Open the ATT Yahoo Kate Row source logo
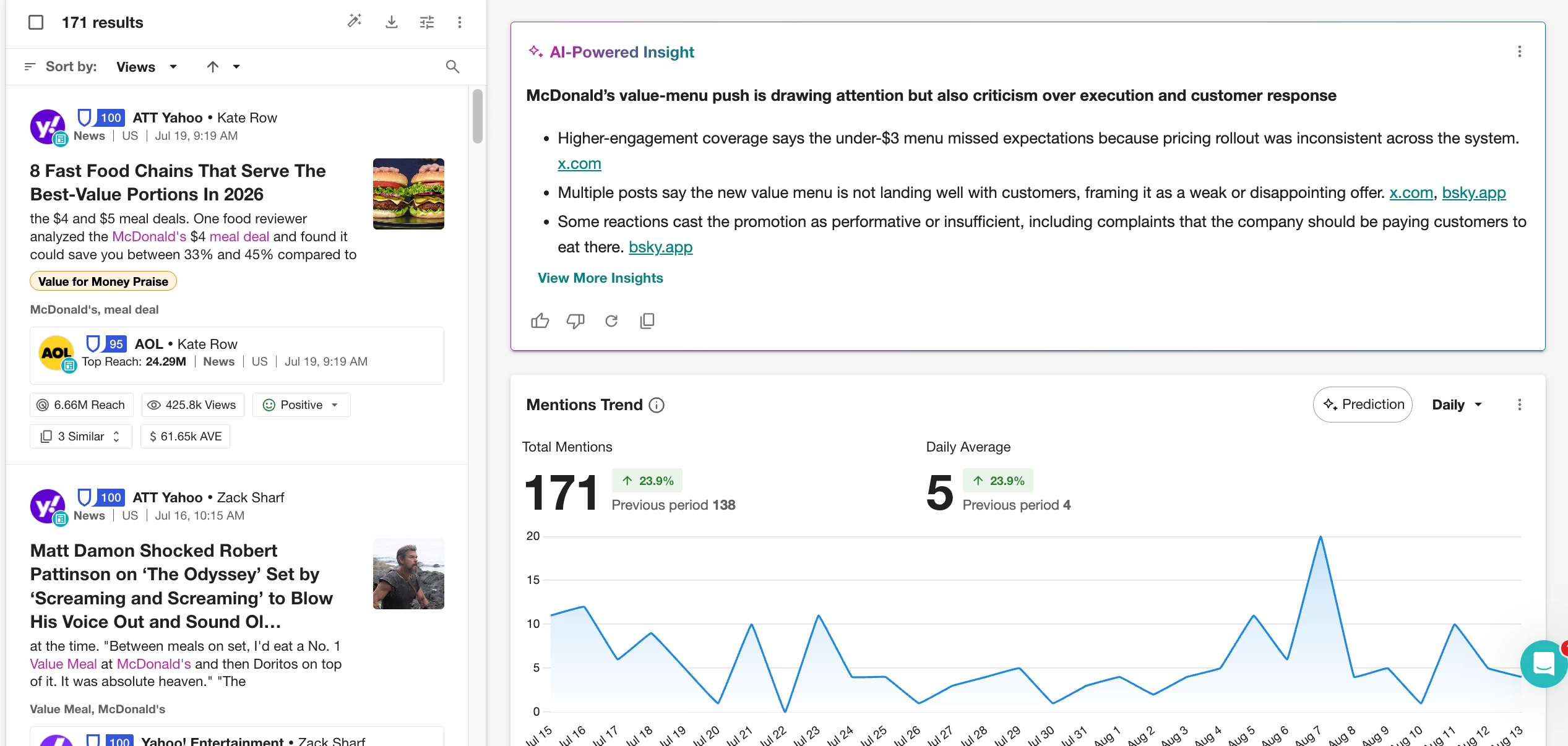Screen dimensions: 1568x746 (48, 127)
